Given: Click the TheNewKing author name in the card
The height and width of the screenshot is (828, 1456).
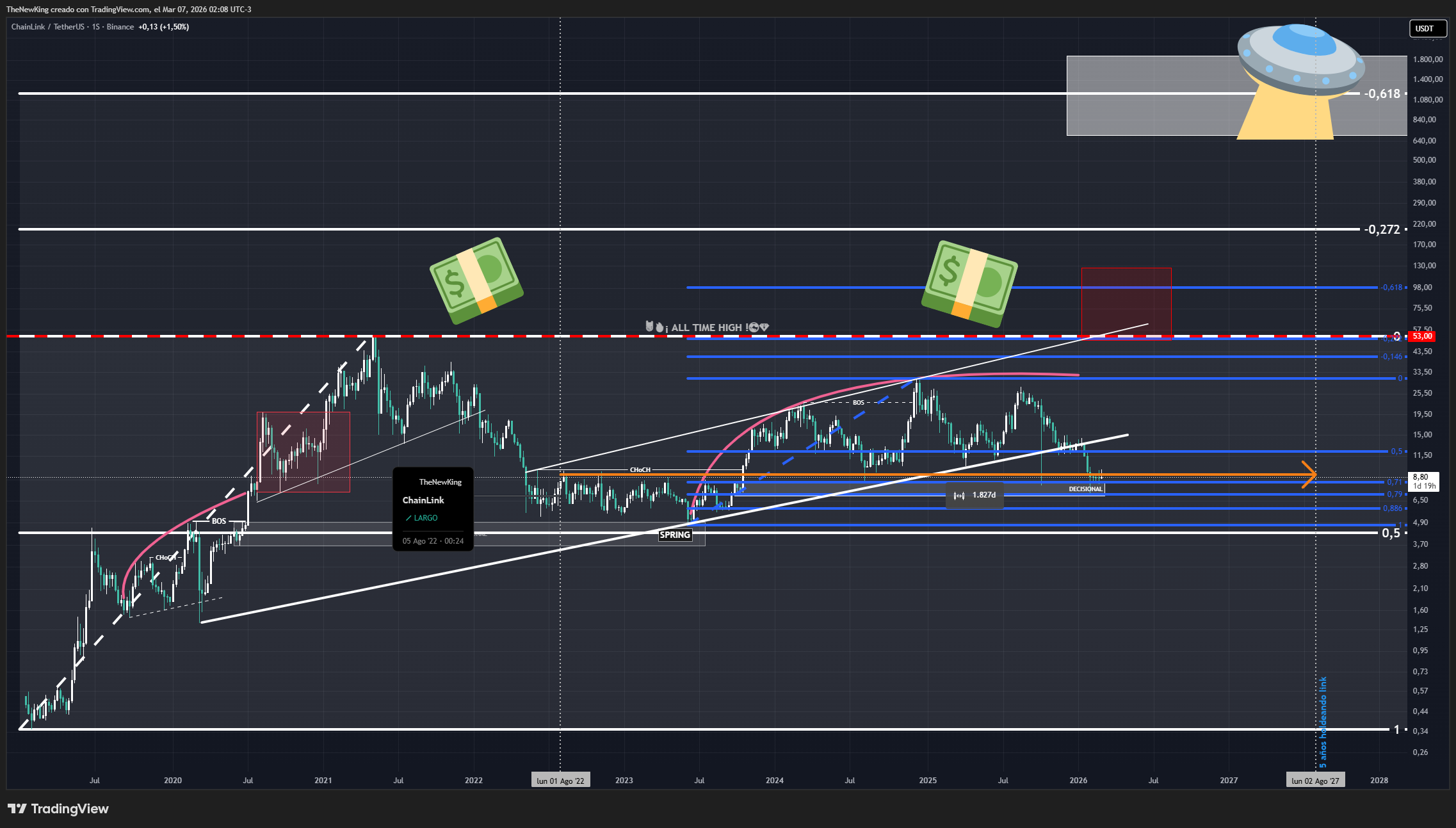Looking at the screenshot, I should coord(440,482).
